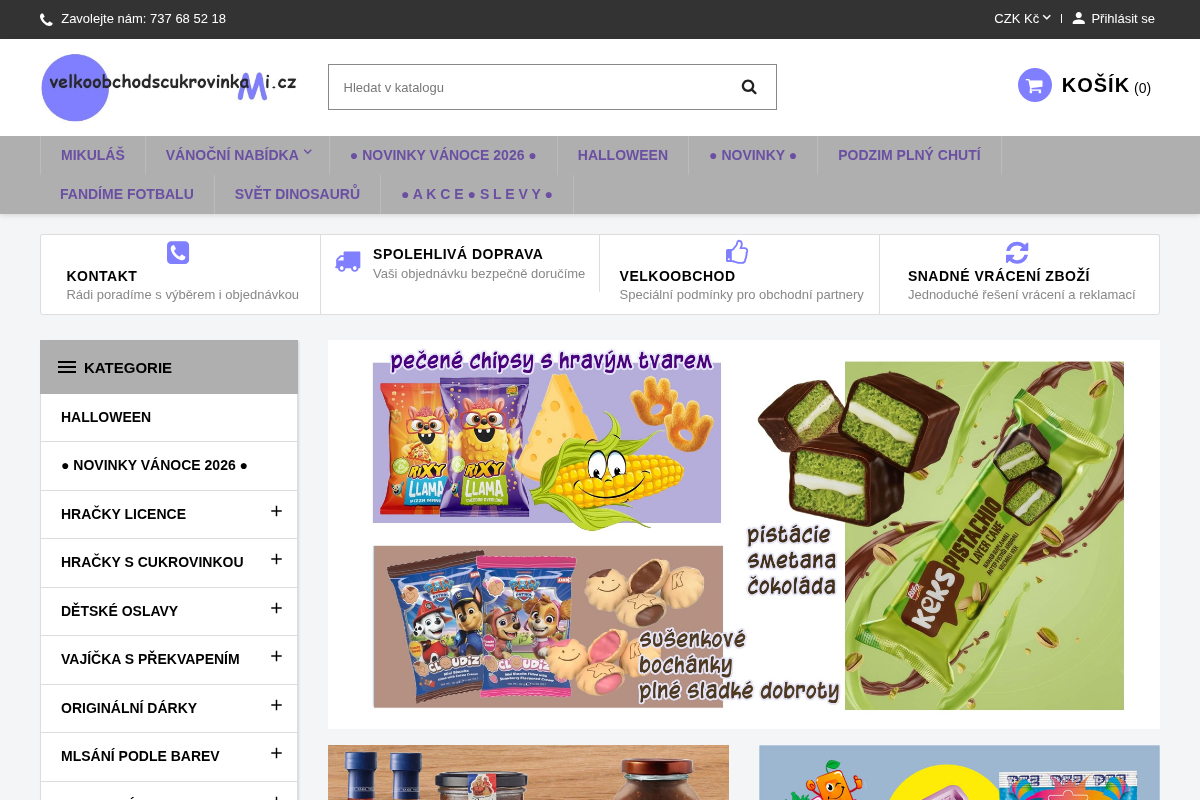1200x800 pixels.
Task: Click the search magnifier button
Action: pos(749,87)
